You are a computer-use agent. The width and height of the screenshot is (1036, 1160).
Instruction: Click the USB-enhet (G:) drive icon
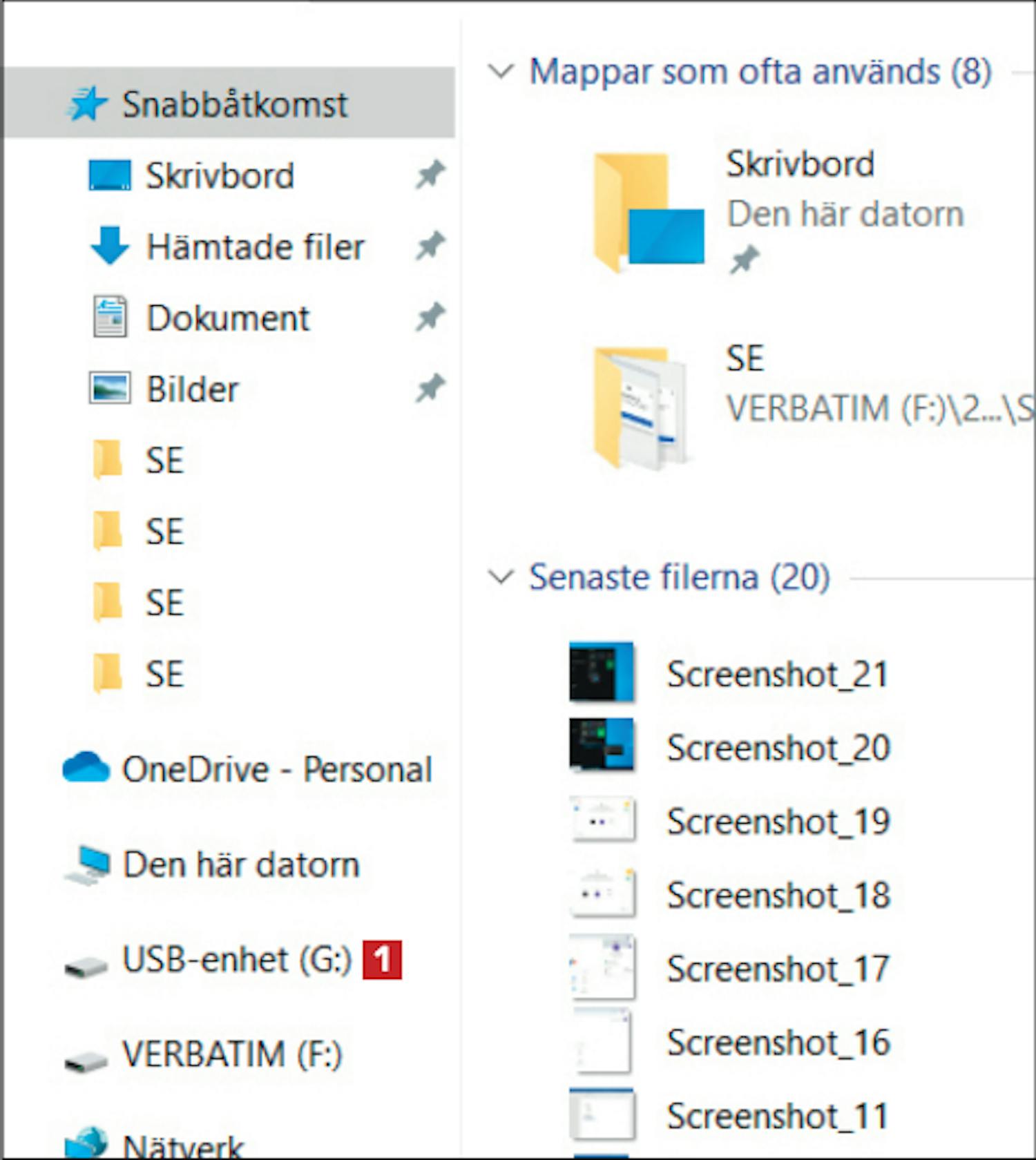[86, 965]
